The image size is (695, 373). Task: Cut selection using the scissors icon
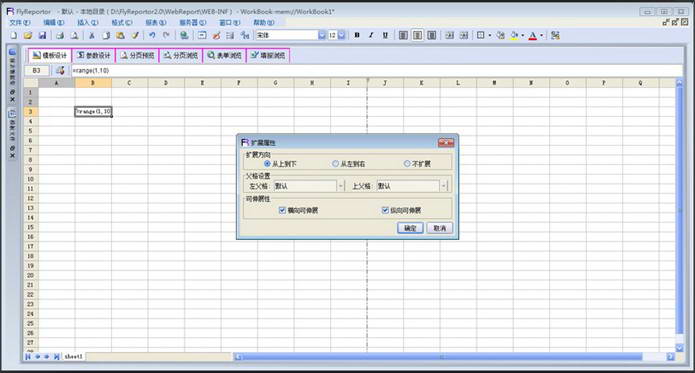[92, 35]
